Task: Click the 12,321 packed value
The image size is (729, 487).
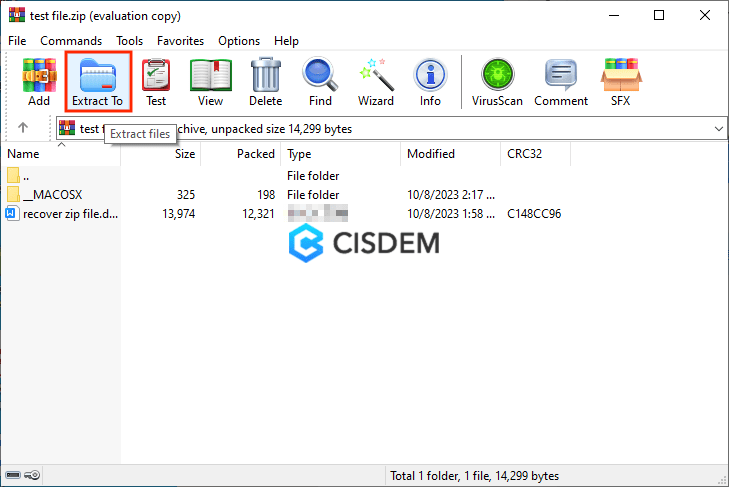Action: (258, 214)
